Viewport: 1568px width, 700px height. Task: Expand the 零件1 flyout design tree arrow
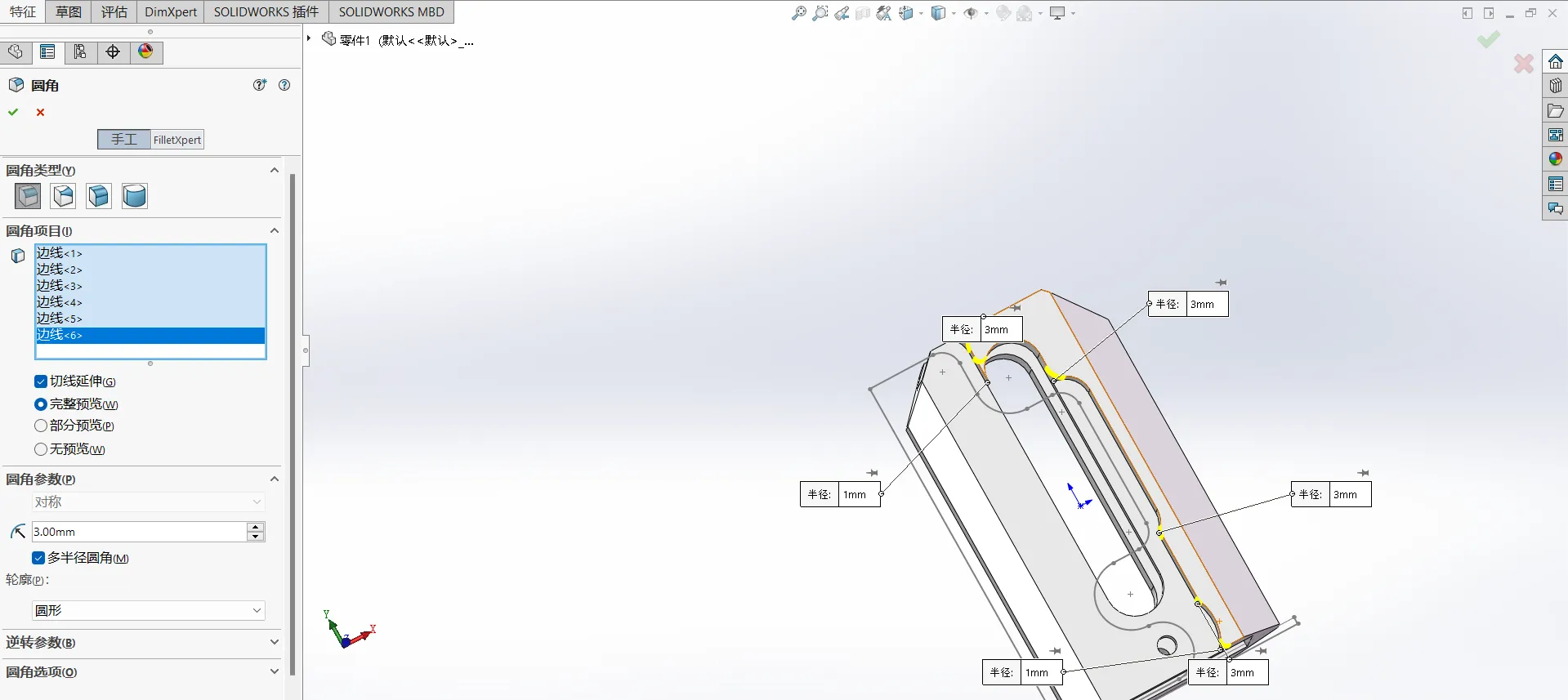click(309, 38)
